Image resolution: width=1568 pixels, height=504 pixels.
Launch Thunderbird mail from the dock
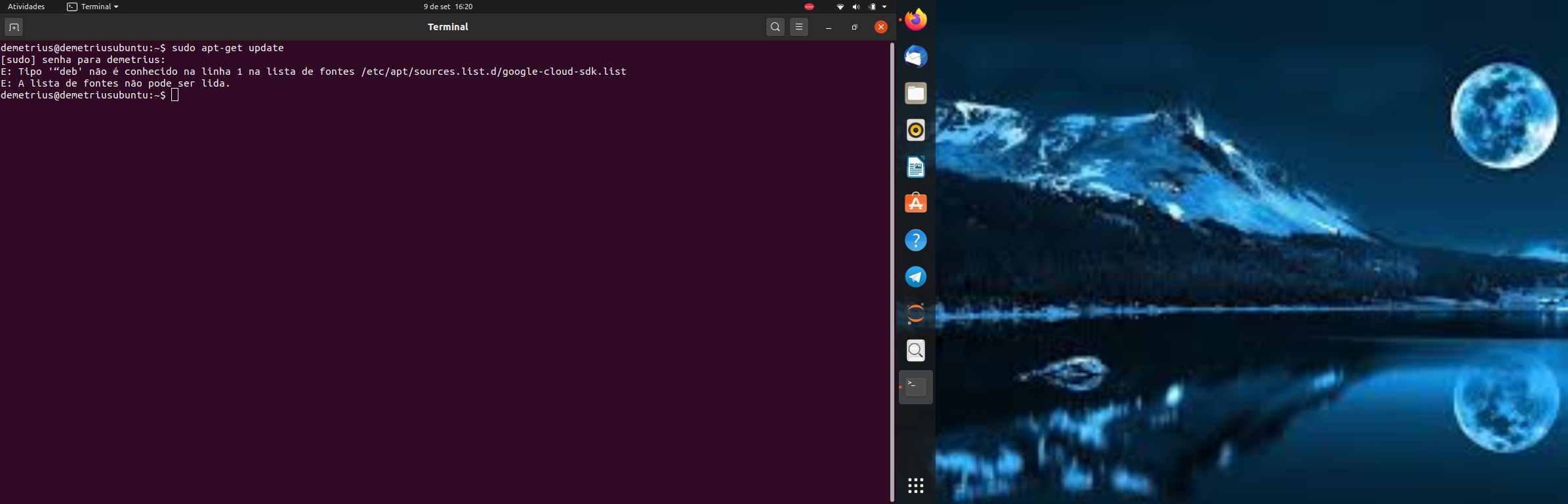click(x=916, y=56)
